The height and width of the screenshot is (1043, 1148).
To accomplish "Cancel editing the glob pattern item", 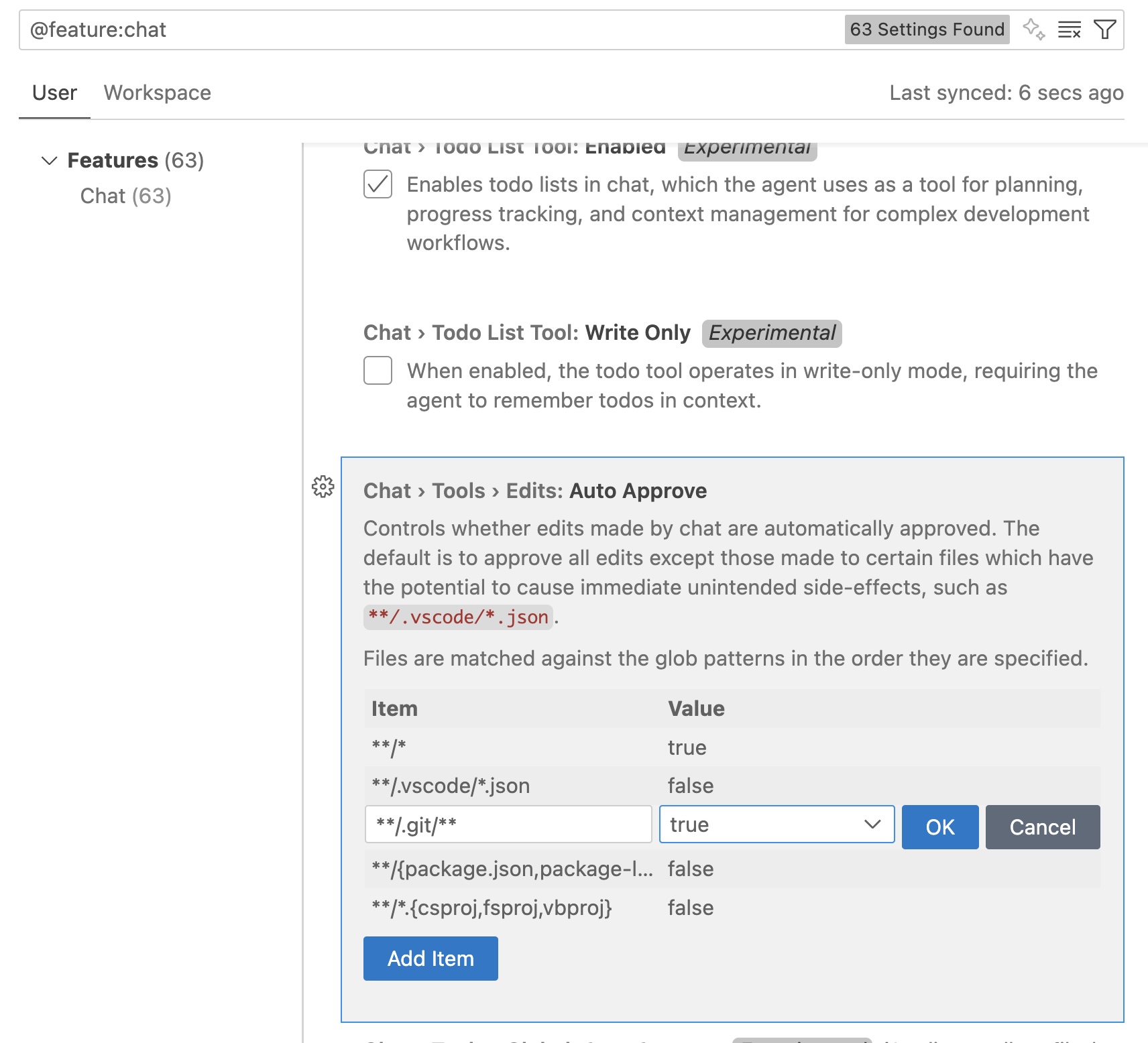I will pyautogui.click(x=1042, y=827).
